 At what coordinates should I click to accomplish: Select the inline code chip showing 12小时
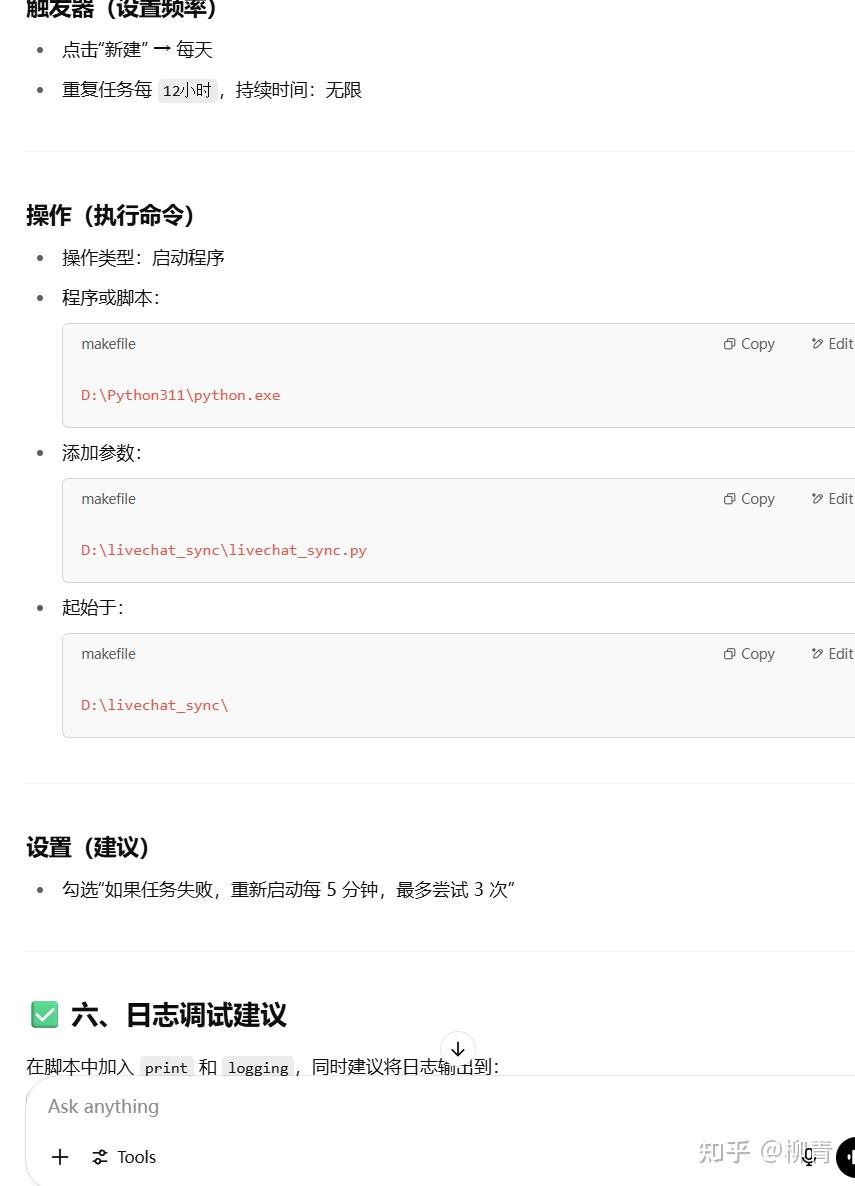pos(187,89)
